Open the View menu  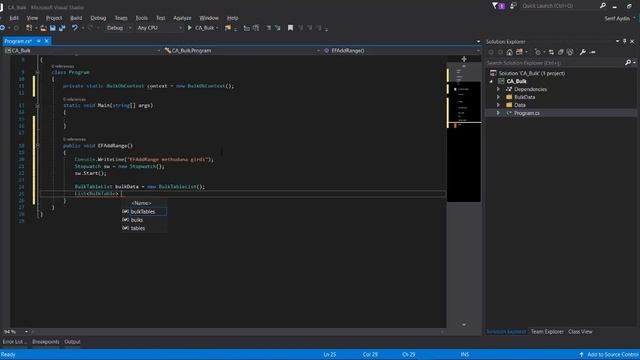[32, 18]
